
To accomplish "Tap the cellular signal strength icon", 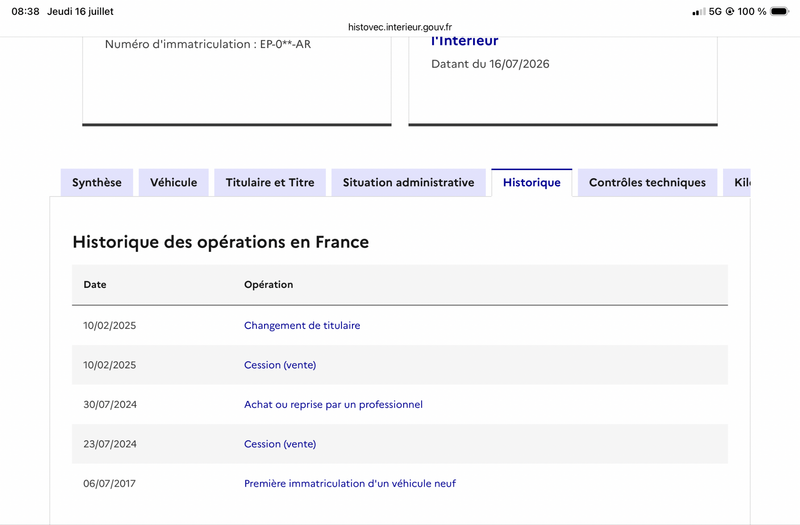I will (x=698, y=11).
